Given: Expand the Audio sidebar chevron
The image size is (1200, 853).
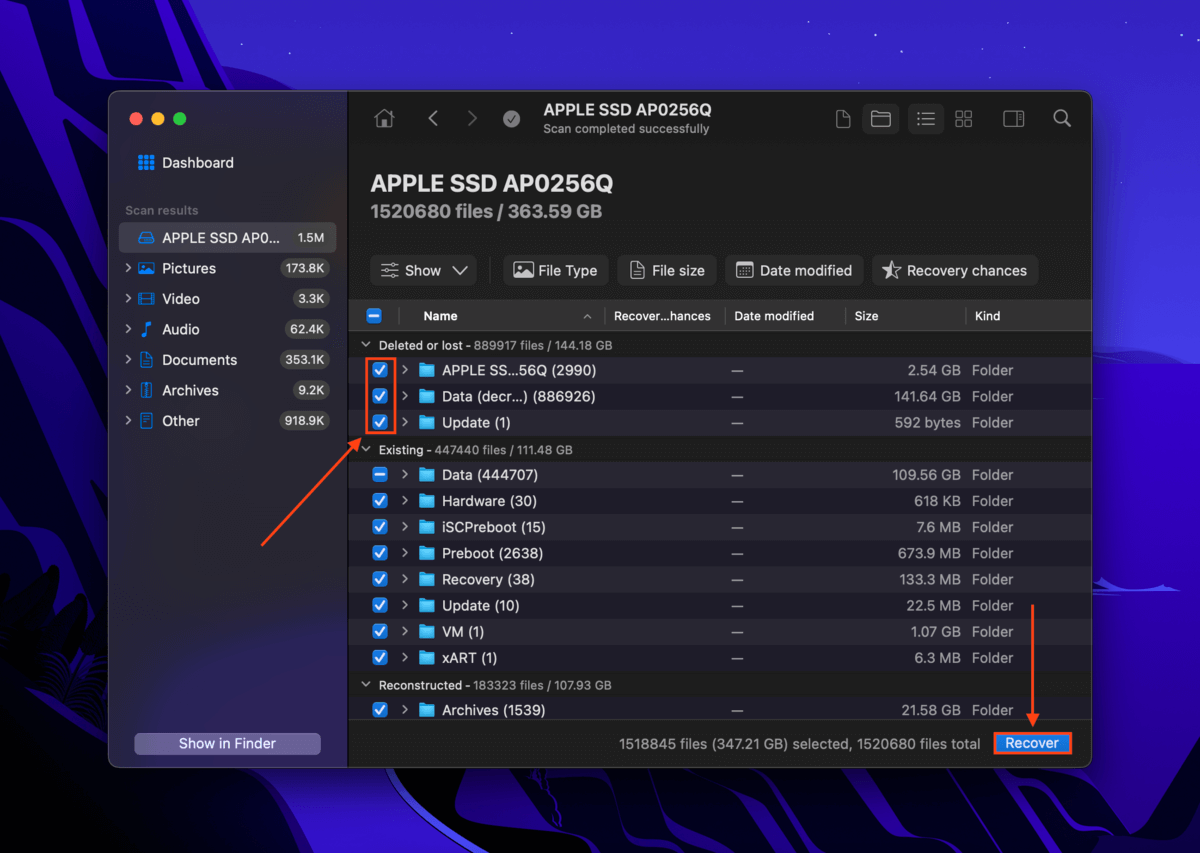Looking at the screenshot, I should tap(128, 329).
